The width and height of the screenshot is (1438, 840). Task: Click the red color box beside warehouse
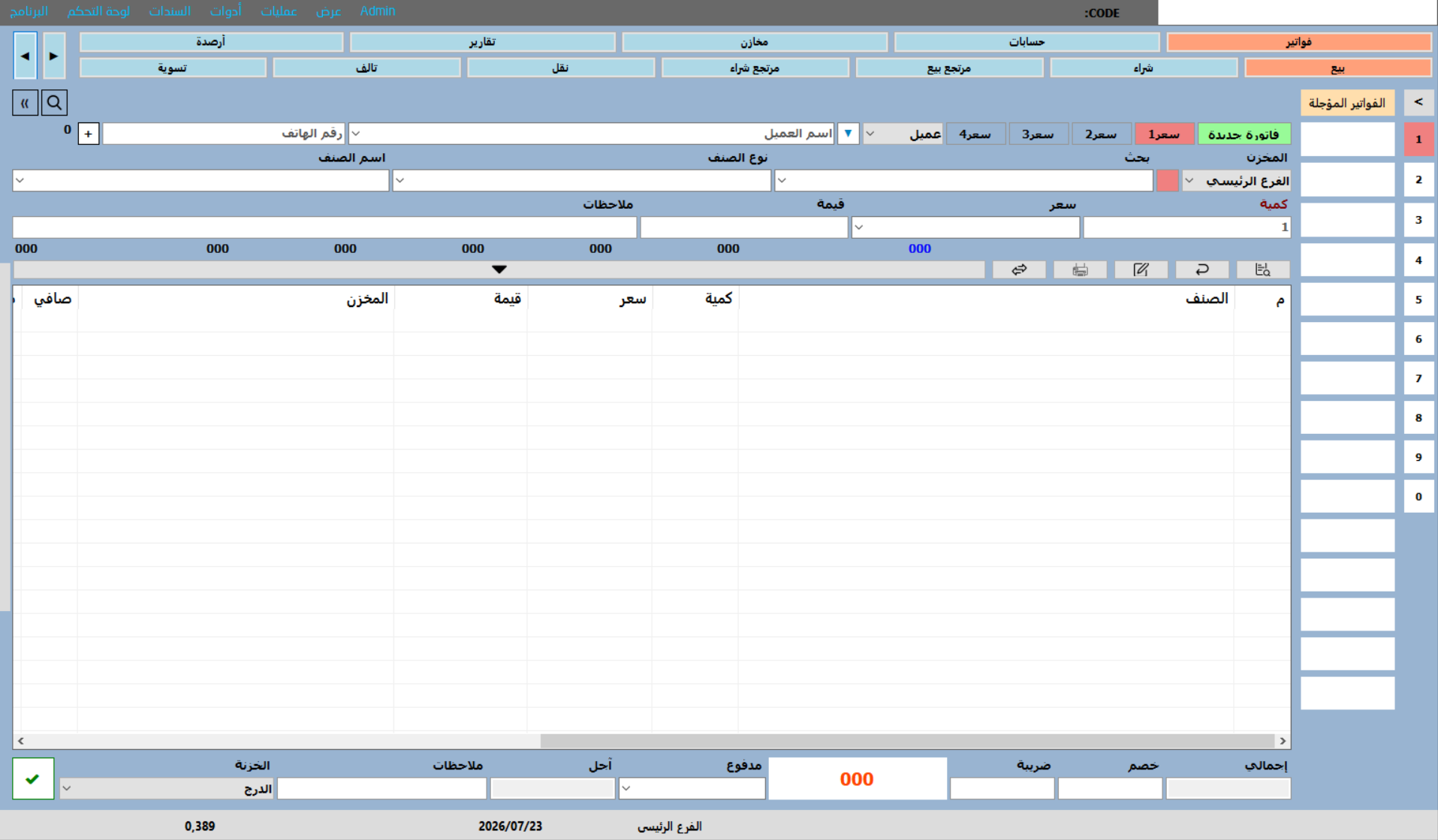pos(1167,181)
